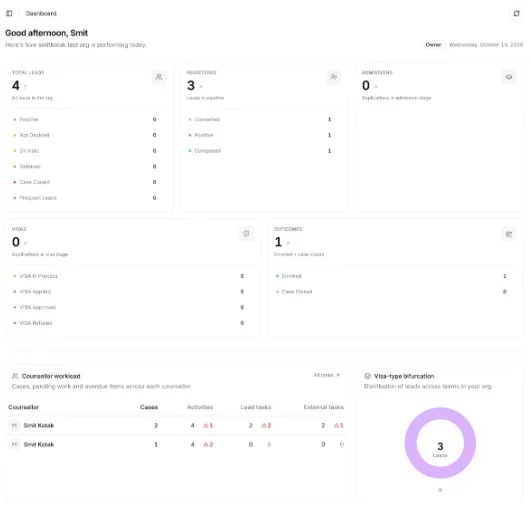Click the Visa-type bifurcation layers icon
Viewport: 530px width, 505px height.
(367, 376)
